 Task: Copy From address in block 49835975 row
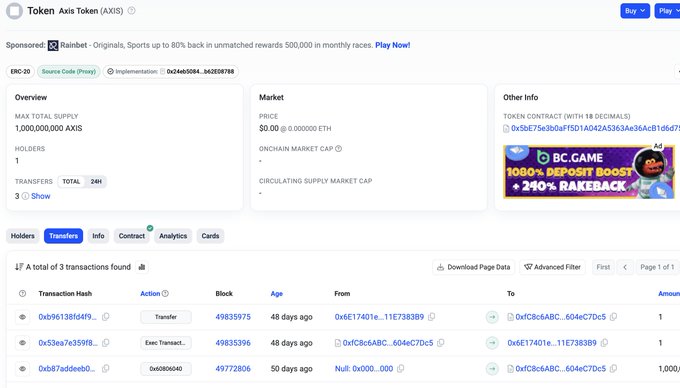(x=432, y=317)
